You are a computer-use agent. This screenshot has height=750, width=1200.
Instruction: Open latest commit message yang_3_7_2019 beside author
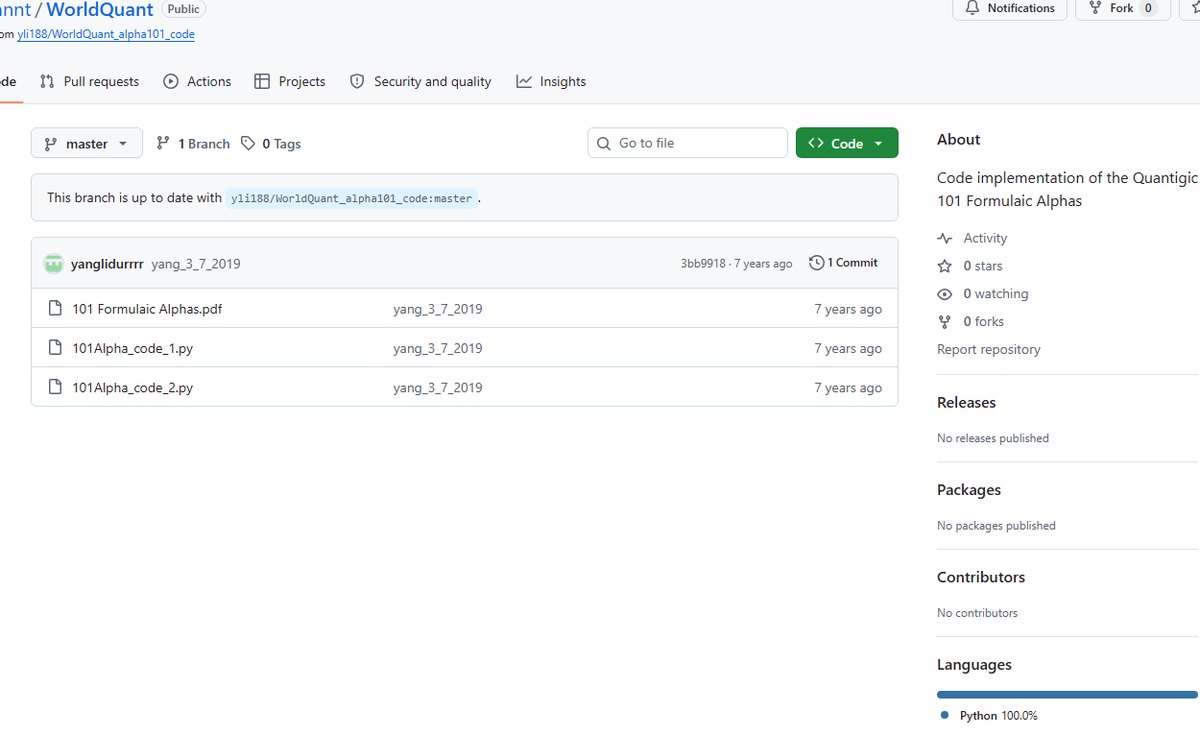pos(196,264)
